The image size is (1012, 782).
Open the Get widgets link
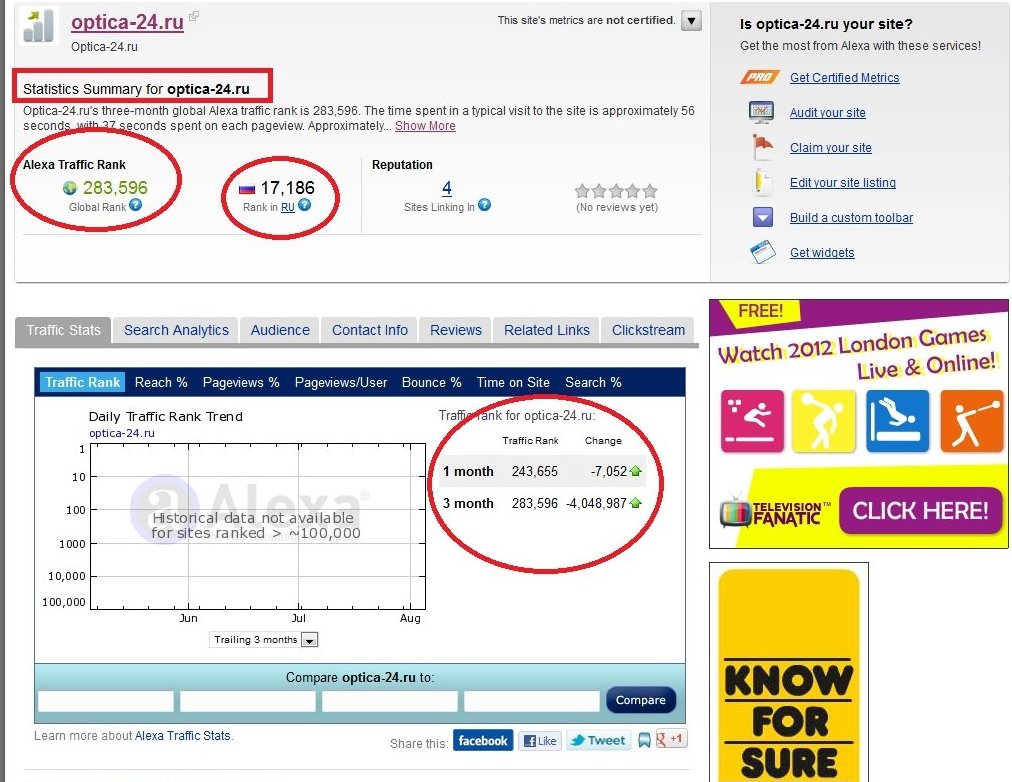point(822,252)
